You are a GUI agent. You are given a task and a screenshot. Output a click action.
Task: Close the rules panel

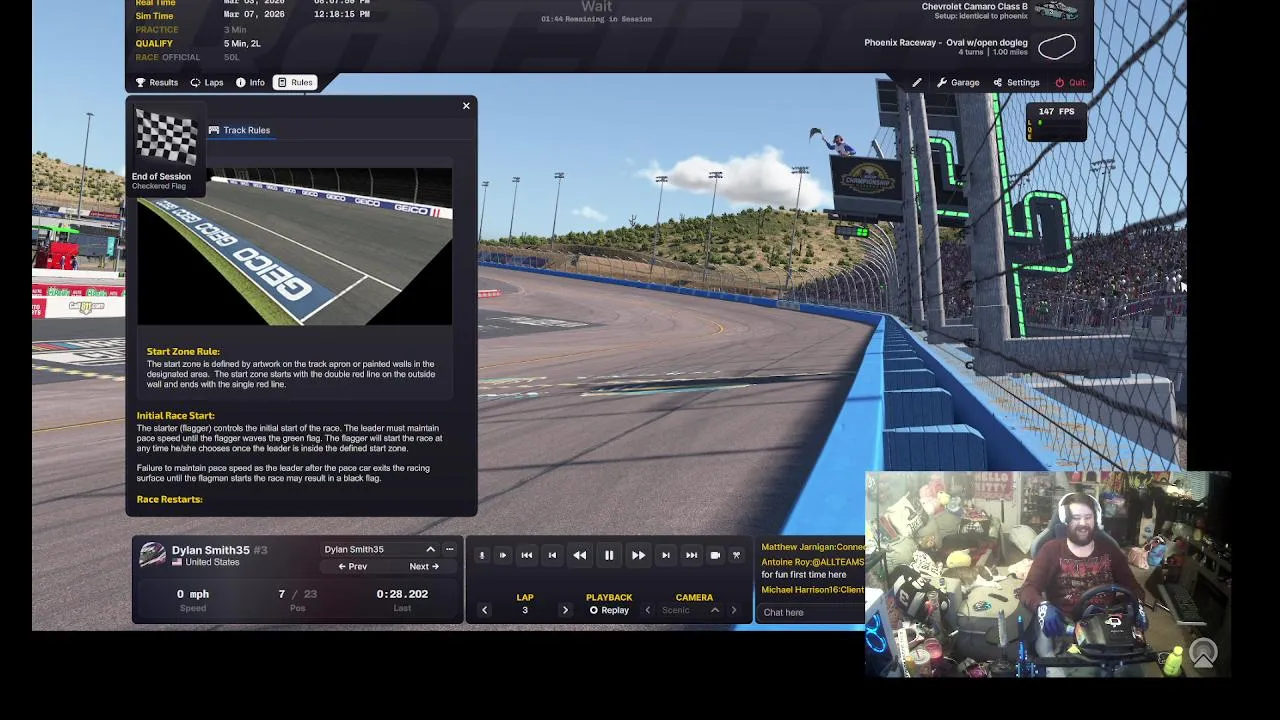coord(466,106)
